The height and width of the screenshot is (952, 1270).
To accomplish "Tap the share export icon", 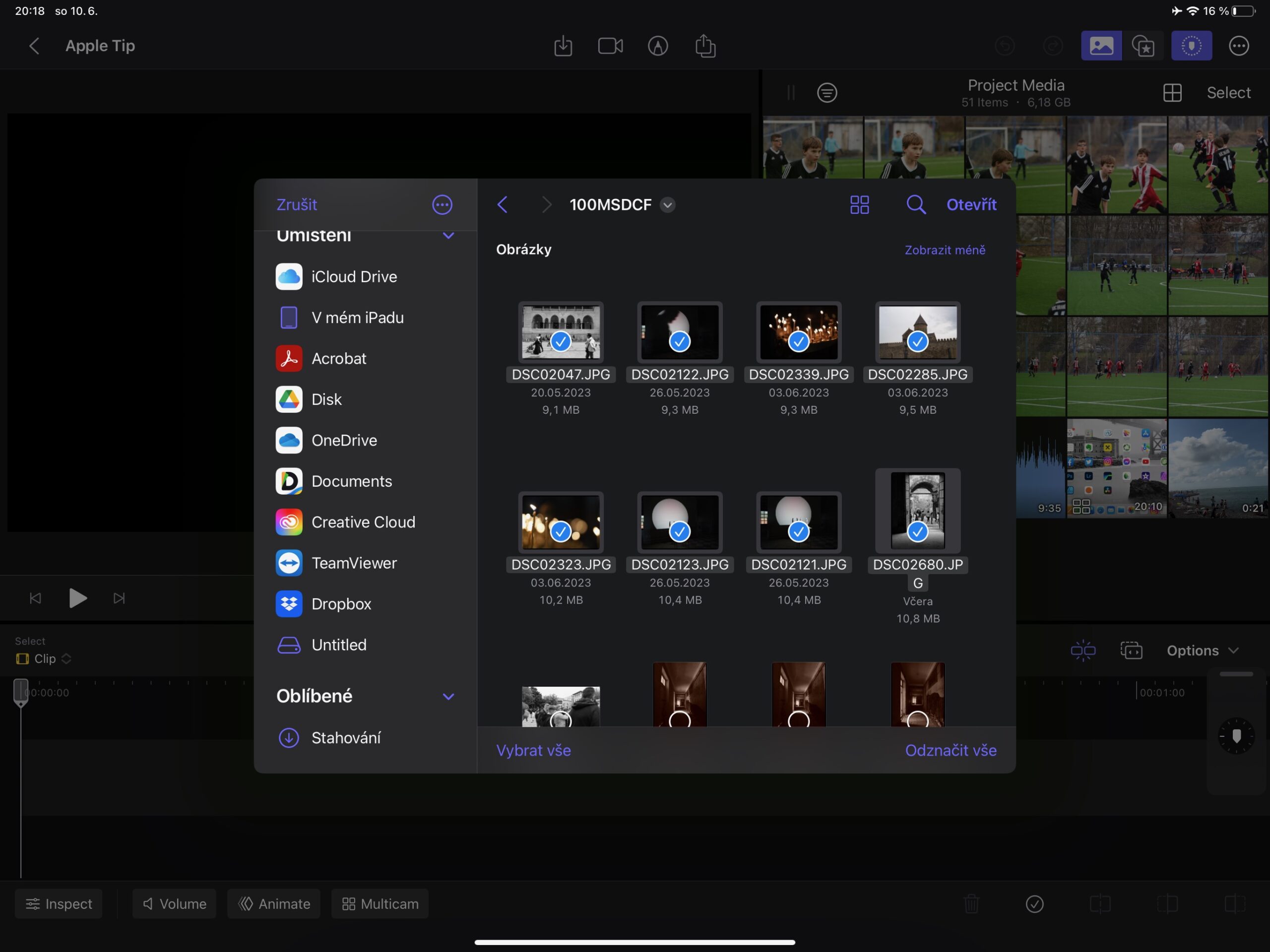I will coord(705,46).
